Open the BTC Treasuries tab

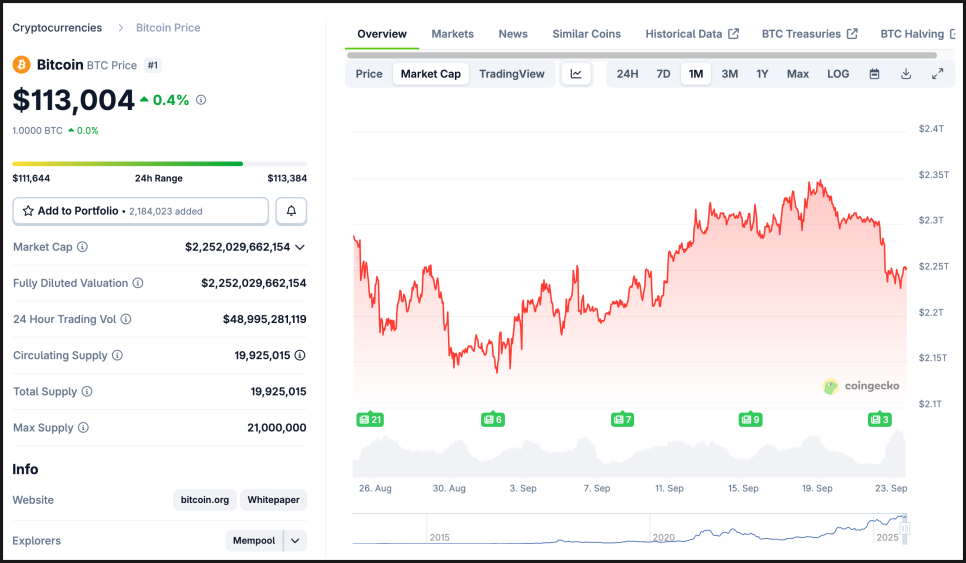coord(809,34)
